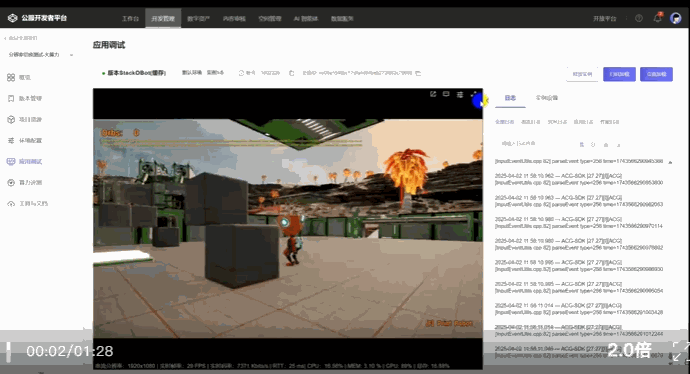Click the 2.0倍 playback speed control
690x374 pixels.
point(629,350)
